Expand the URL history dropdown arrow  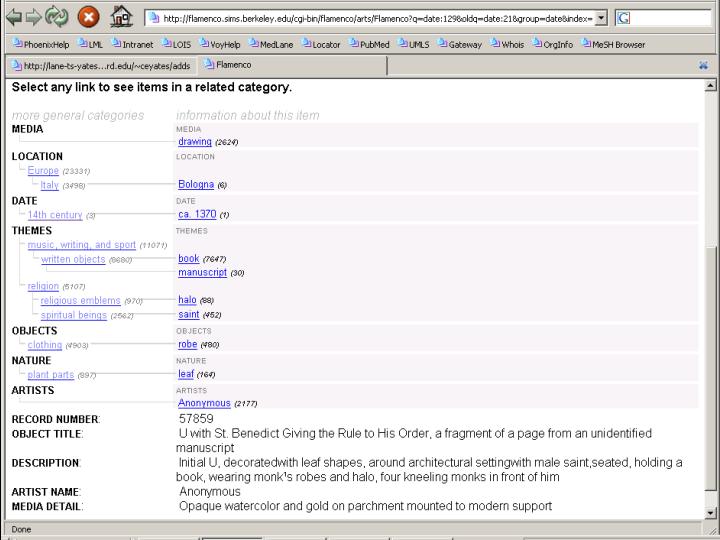point(600,18)
